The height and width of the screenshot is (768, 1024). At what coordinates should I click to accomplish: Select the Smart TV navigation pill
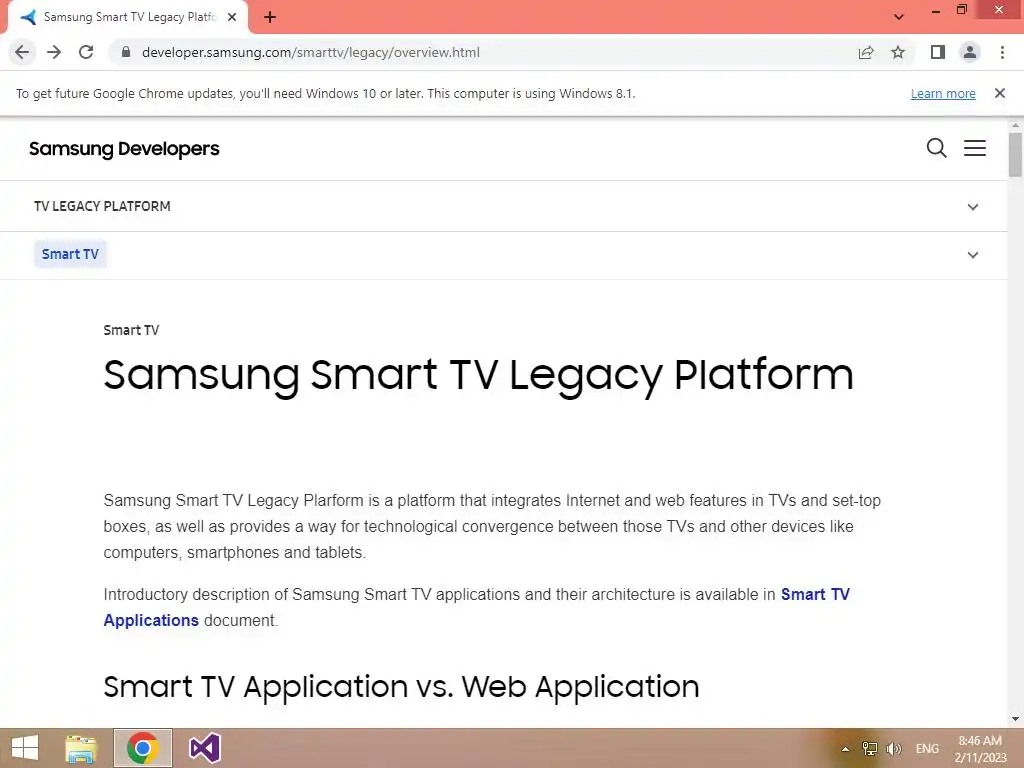click(x=70, y=254)
